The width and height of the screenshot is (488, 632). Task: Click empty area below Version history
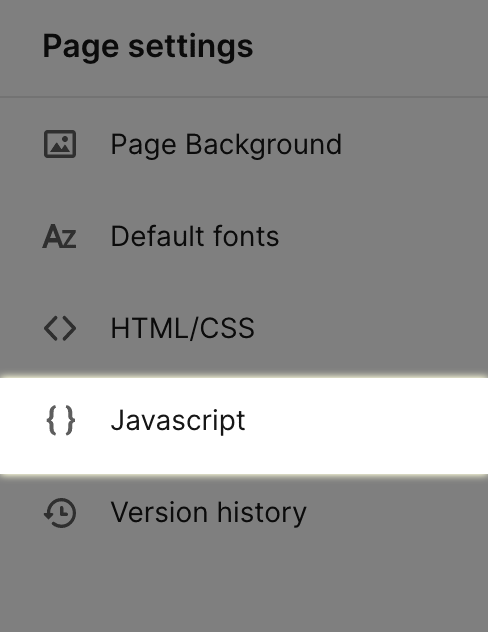coord(244,592)
